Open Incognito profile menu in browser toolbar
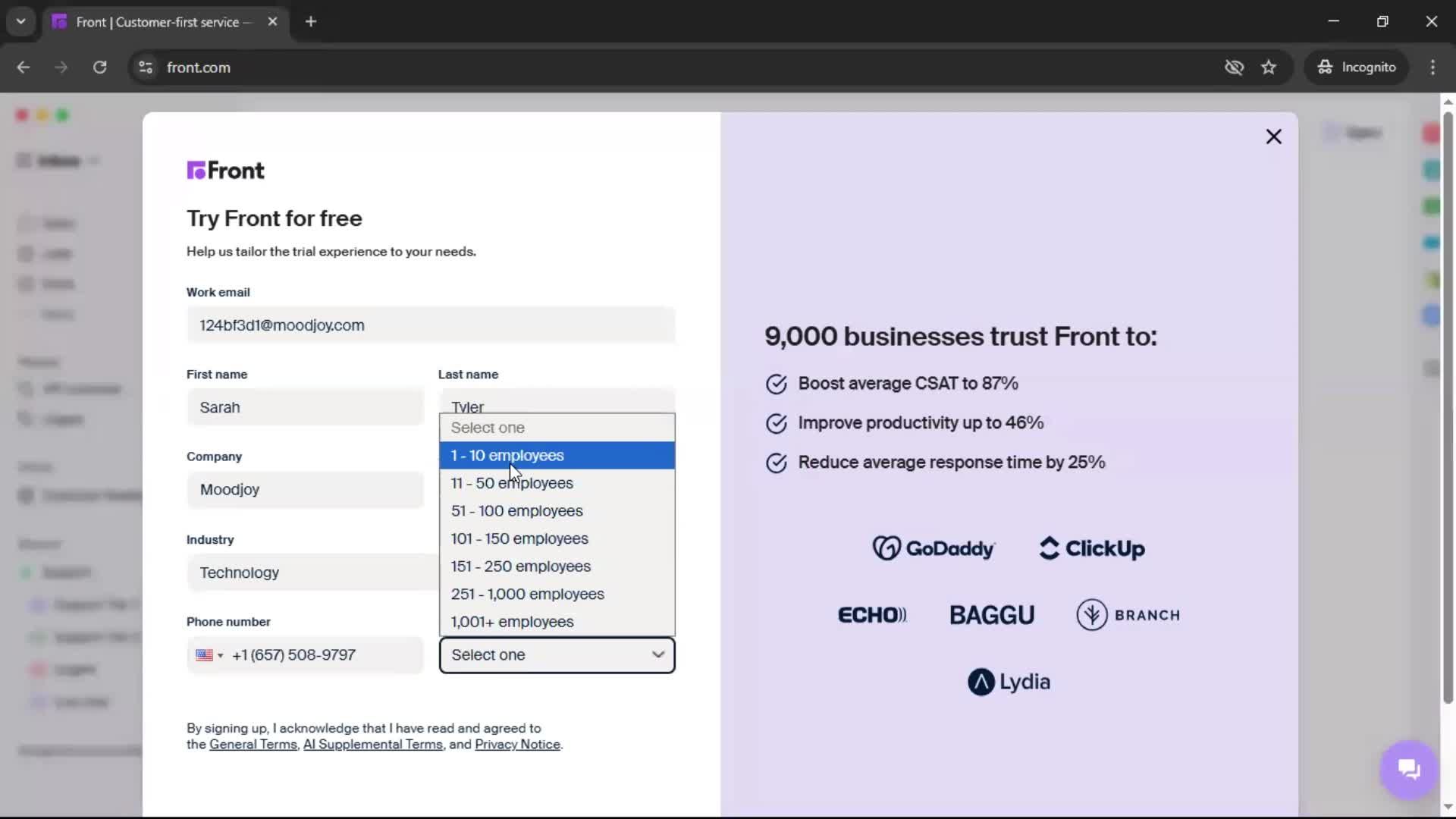The image size is (1456, 819). [x=1357, y=67]
